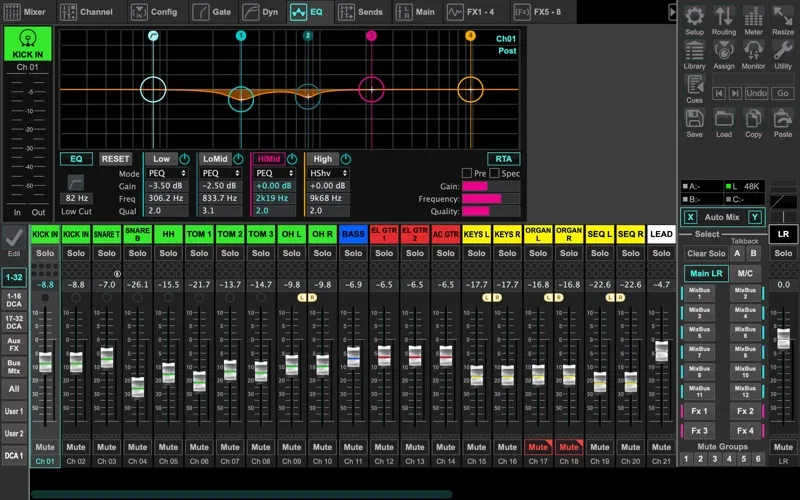Click the MixBus 1 send button

tap(698, 293)
